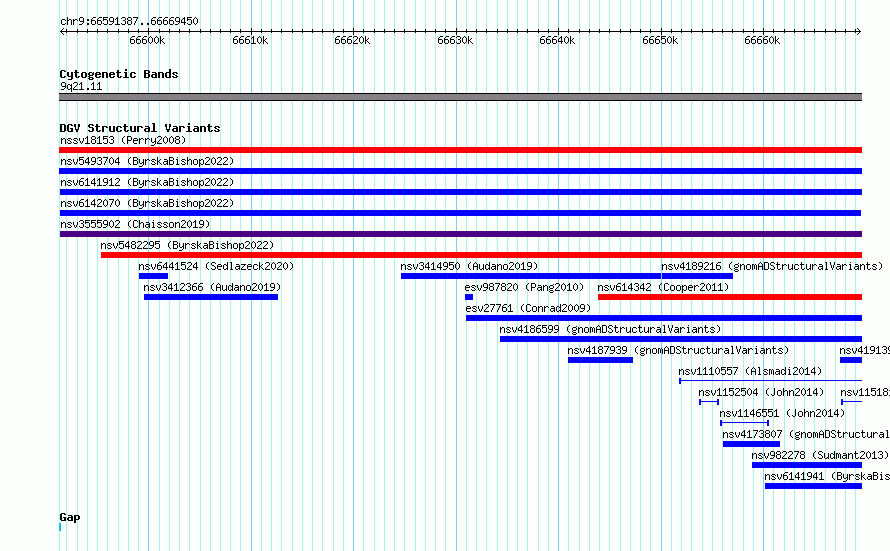Open esv27761 (Conrad2009) label
The height and width of the screenshot is (551, 890).
(528, 308)
